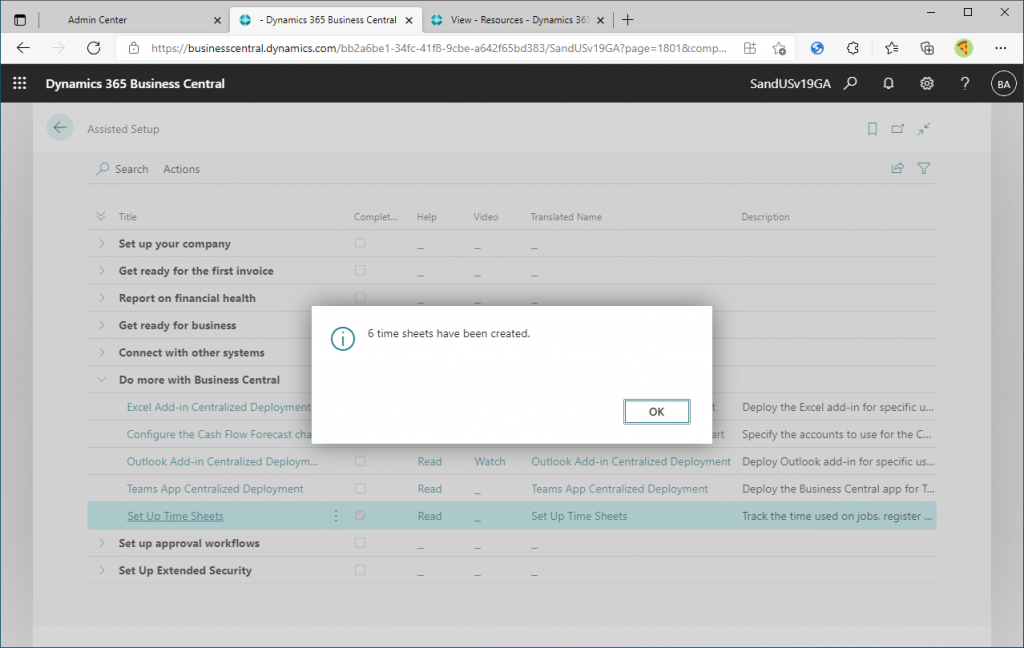Toggle Completed for Set up your company

[360, 243]
